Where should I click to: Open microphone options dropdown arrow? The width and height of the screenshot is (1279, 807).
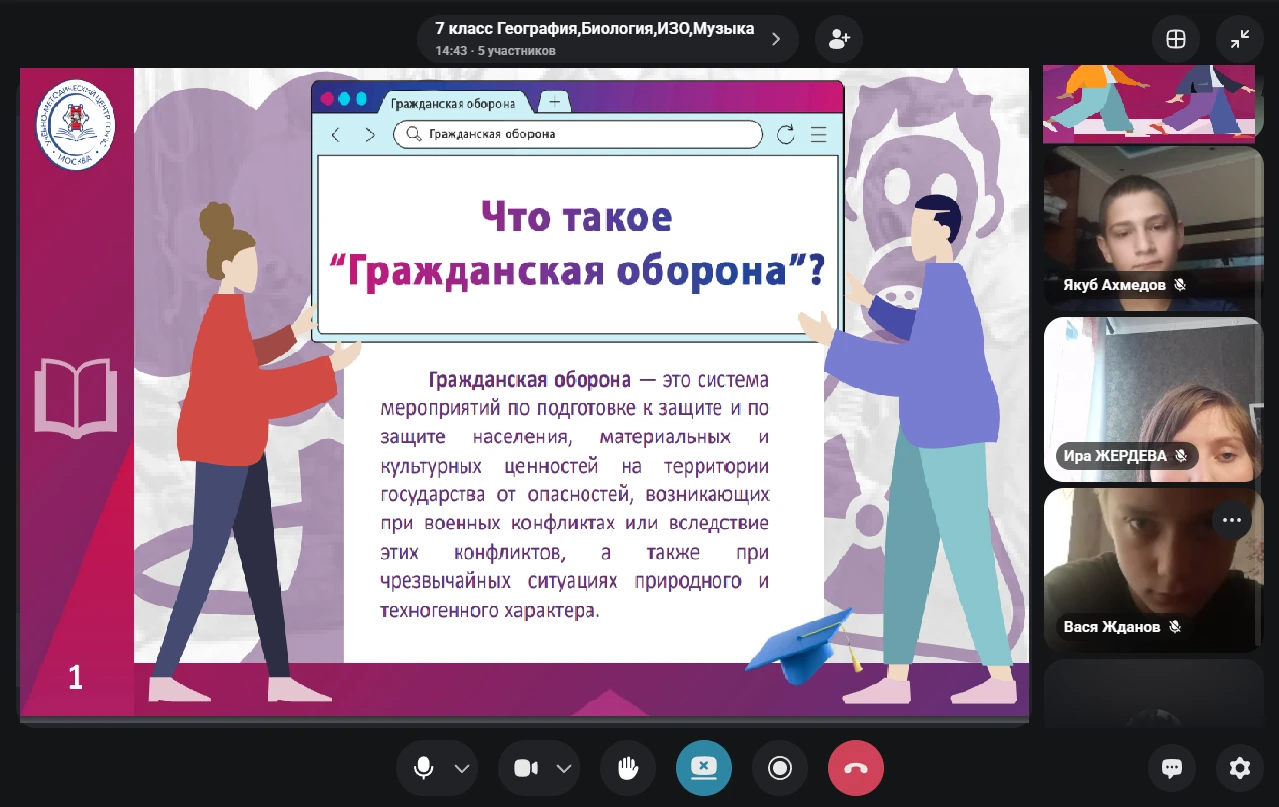pos(461,768)
